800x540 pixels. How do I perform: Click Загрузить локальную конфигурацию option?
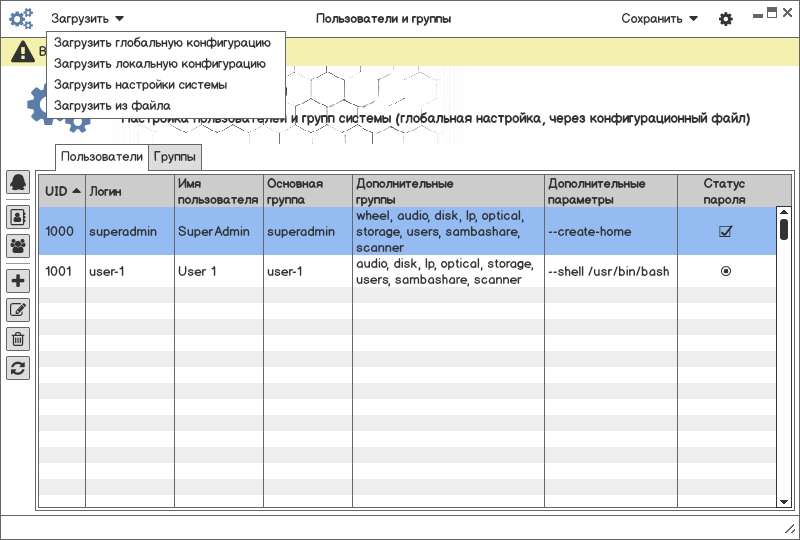click(160, 64)
